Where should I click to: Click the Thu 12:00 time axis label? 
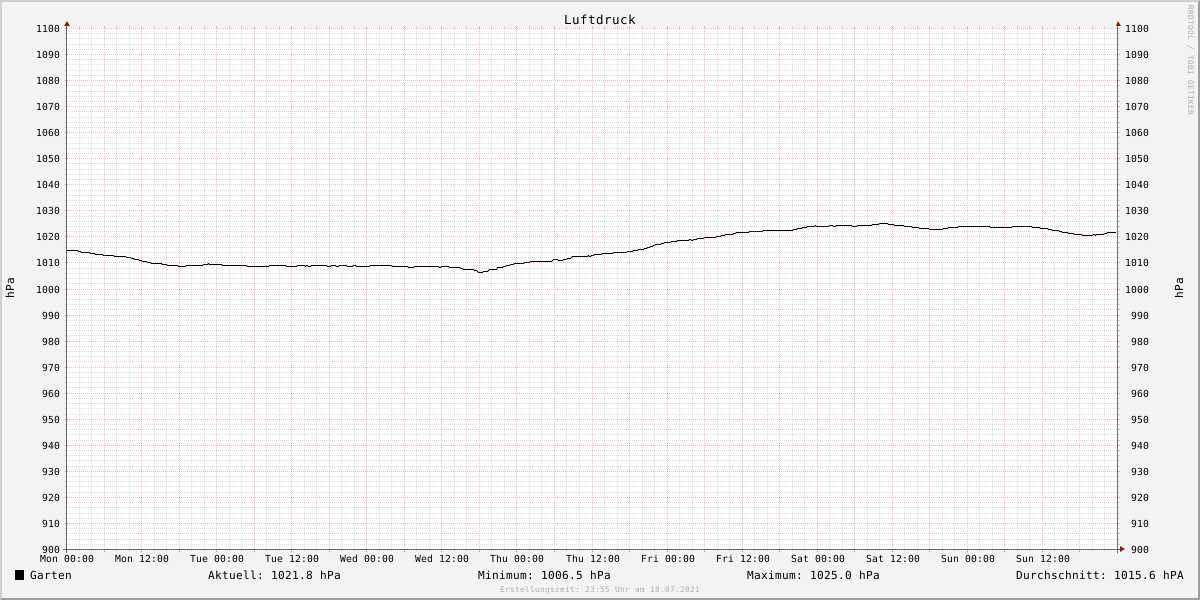592,559
